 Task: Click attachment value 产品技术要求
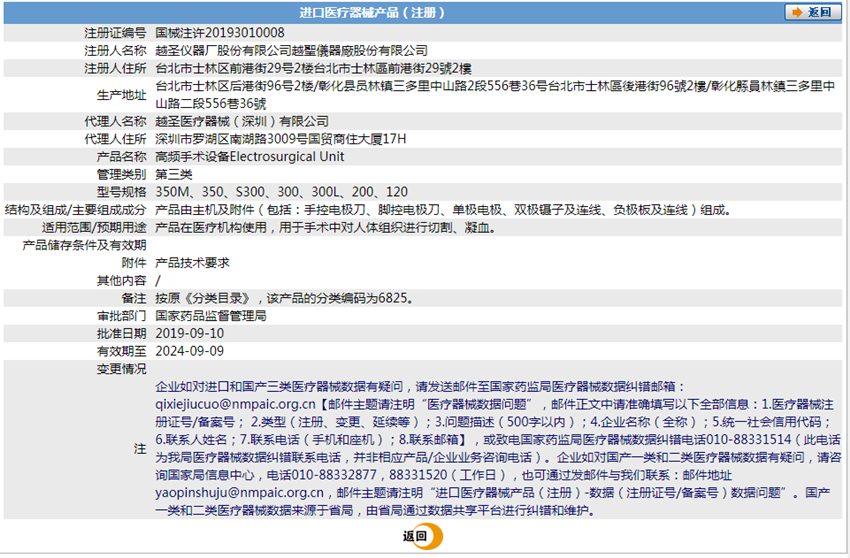(x=192, y=263)
